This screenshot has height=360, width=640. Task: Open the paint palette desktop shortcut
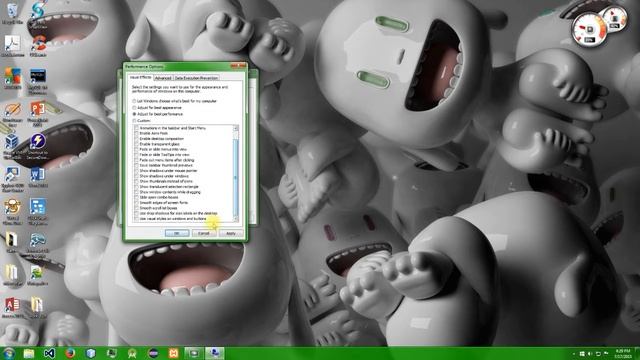click(x=13, y=113)
